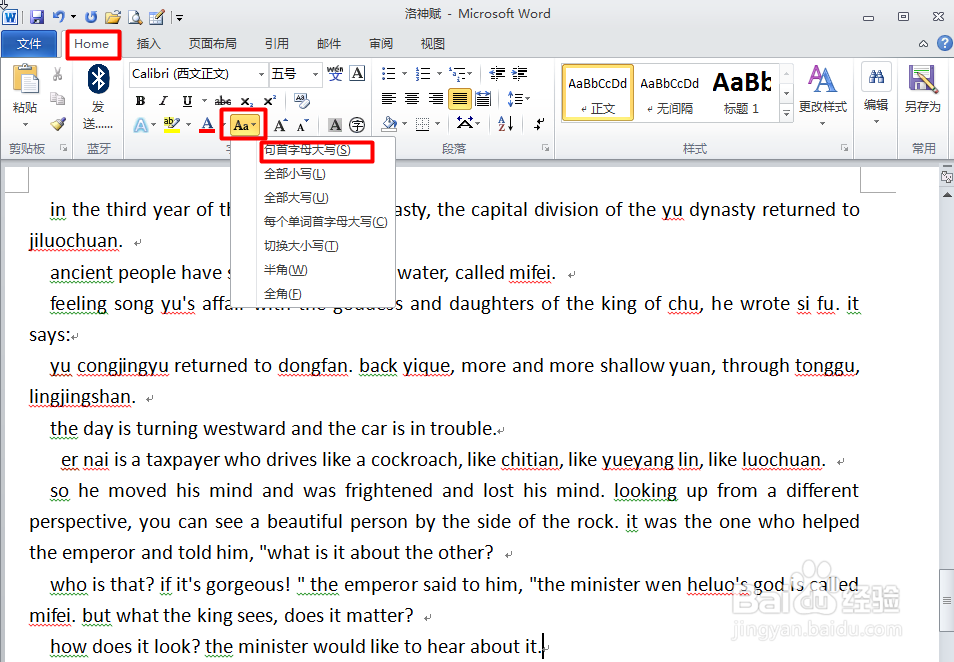Click the decrease indent icon

pos(497,74)
